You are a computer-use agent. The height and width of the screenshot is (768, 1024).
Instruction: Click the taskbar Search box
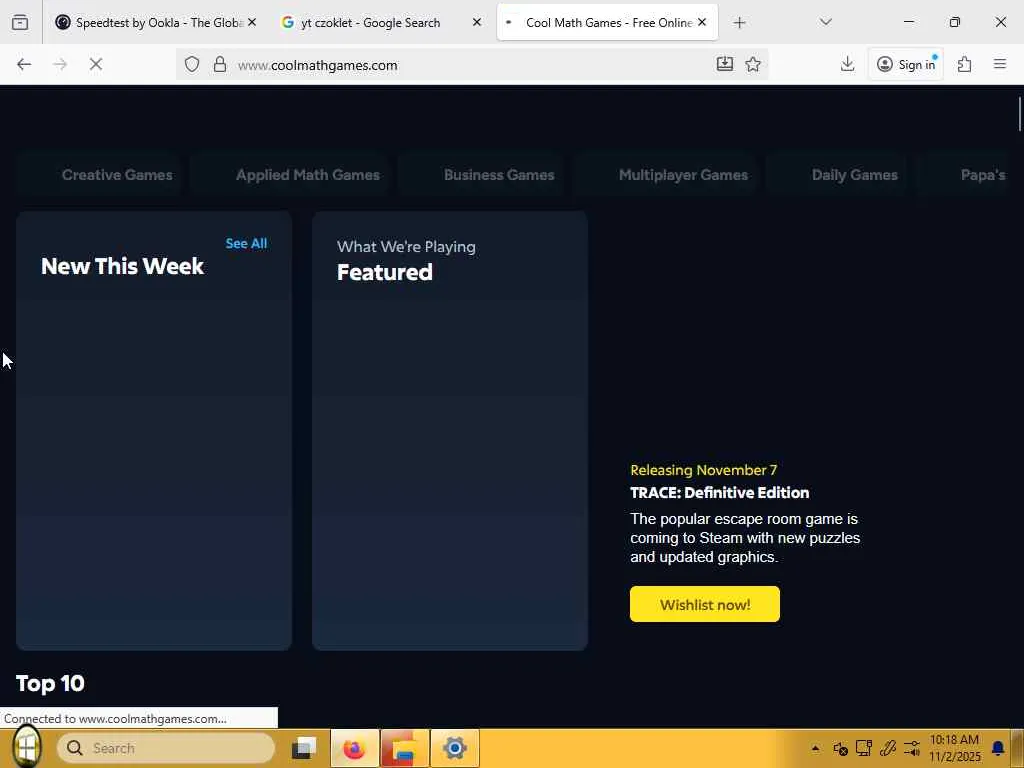(x=166, y=748)
